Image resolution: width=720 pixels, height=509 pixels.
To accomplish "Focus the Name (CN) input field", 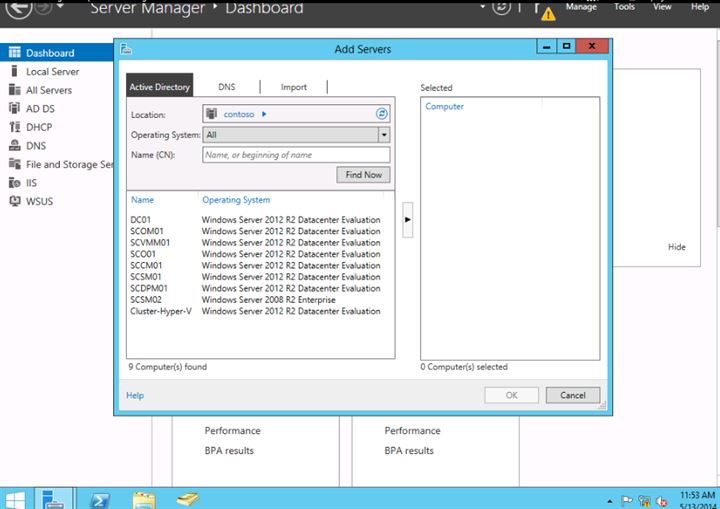I will (x=296, y=155).
